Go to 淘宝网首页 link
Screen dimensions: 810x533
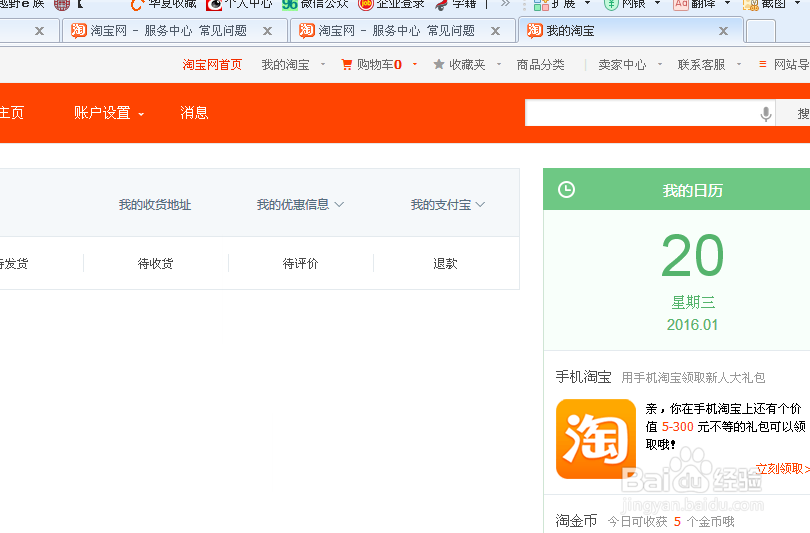coord(212,65)
